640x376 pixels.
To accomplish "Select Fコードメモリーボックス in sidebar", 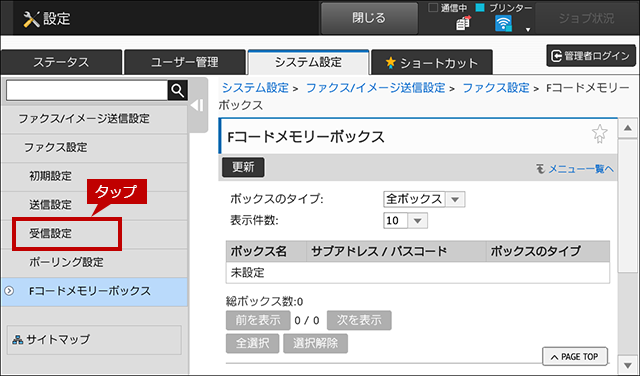I will pyautogui.click(x=94, y=291).
